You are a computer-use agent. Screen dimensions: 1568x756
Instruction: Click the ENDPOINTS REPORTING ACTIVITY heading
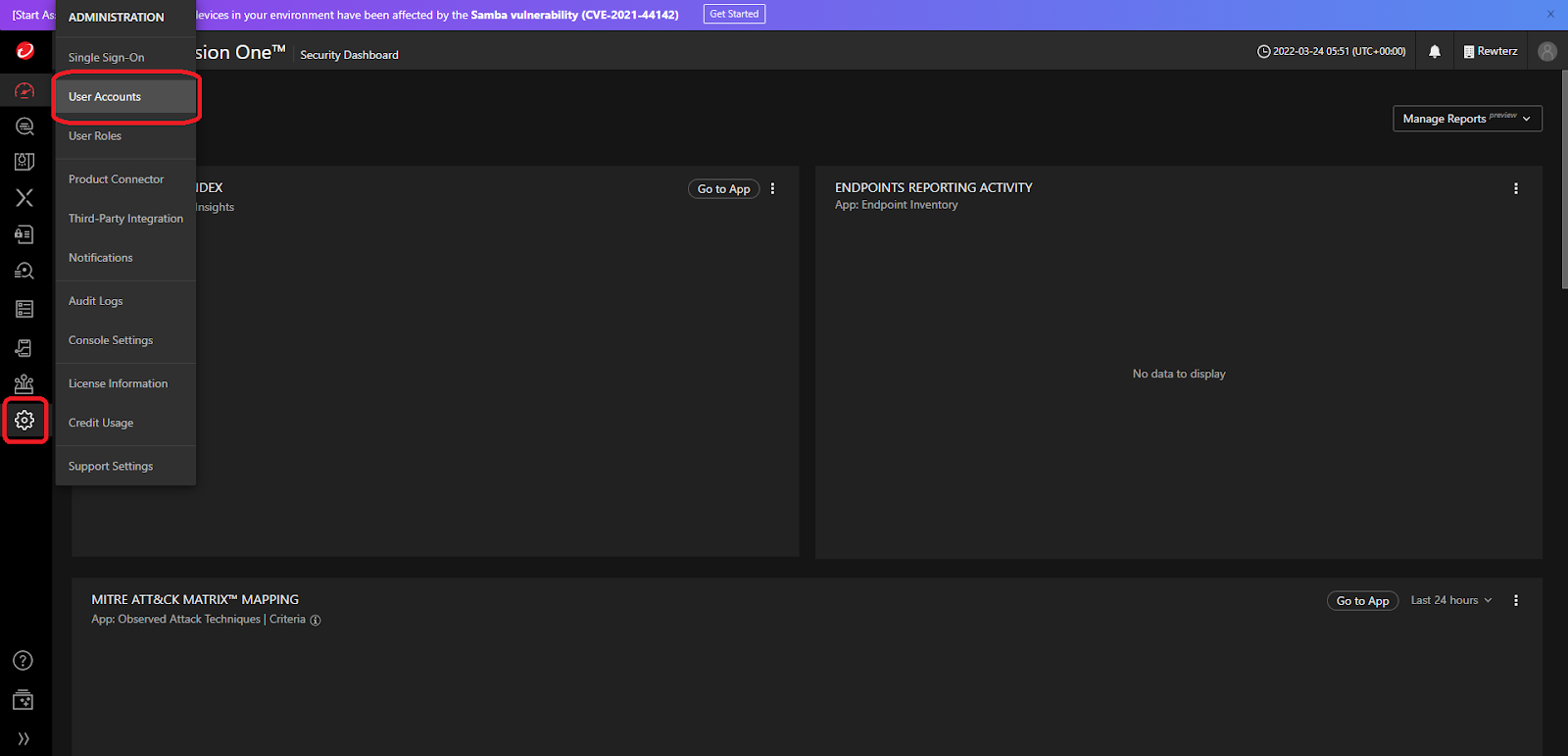click(x=933, y=187)
